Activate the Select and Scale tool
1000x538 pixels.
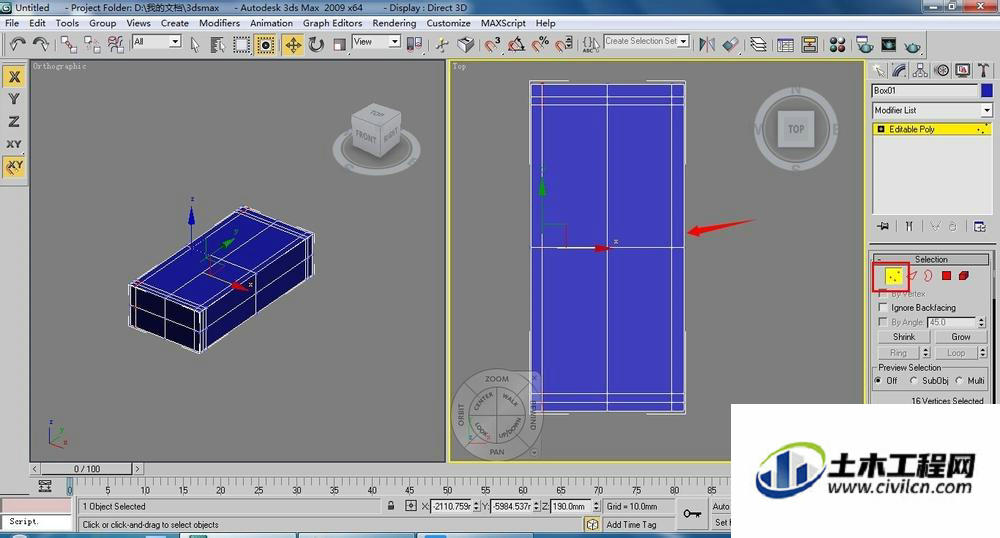point(339,44)
